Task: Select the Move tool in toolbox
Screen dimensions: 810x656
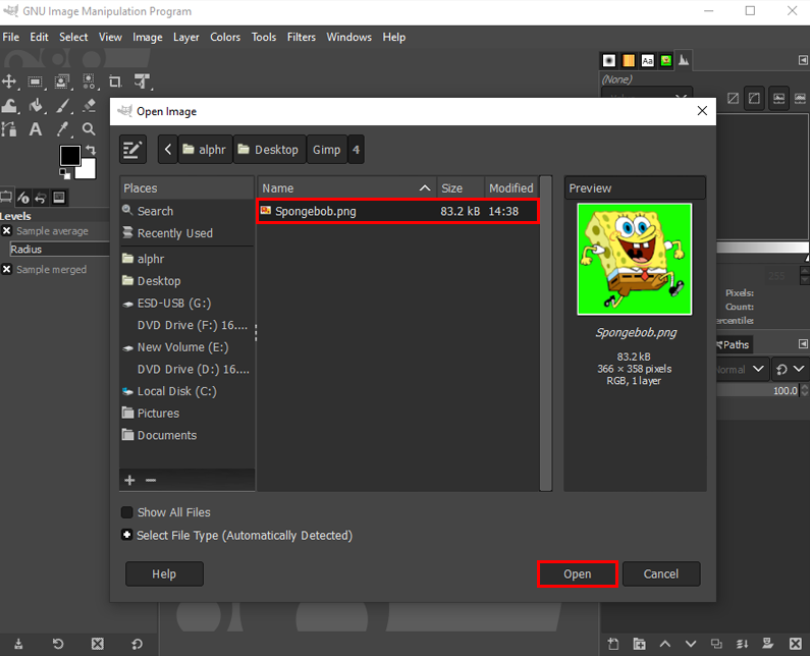Action: coord(10,81)
